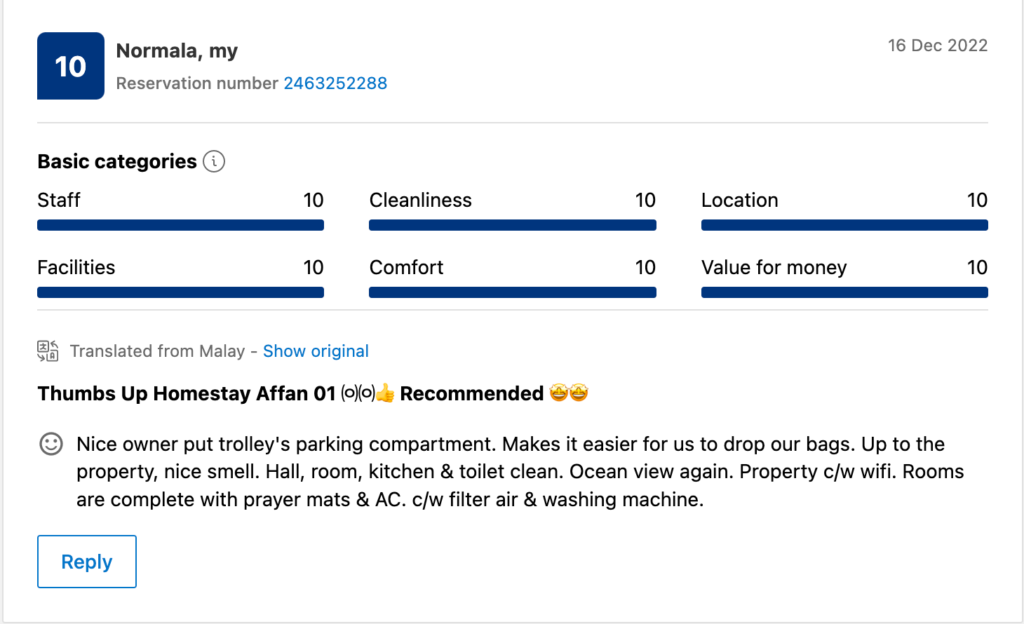Click the Location rating bar

pos(844,225)
